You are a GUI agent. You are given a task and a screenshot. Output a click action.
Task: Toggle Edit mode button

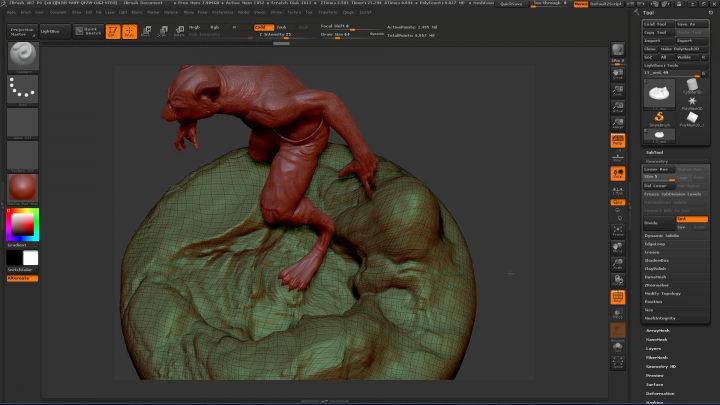pos(113,31)
